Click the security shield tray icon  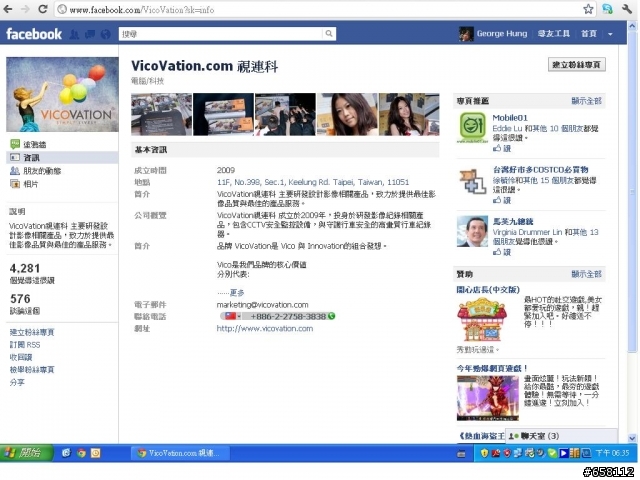[x=484, y=453]
